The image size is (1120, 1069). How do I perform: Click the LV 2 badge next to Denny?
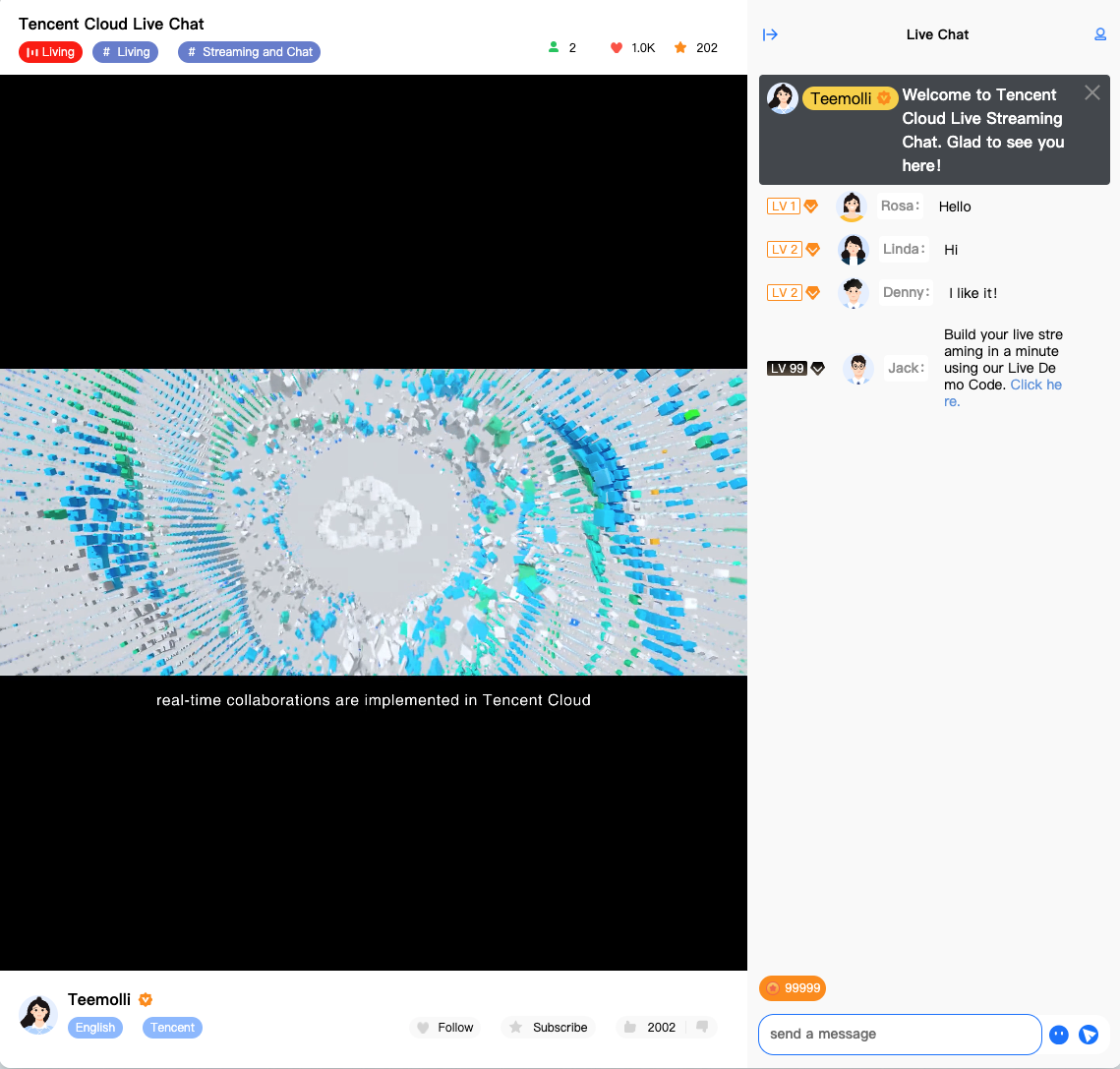click(x=793, y=293)
